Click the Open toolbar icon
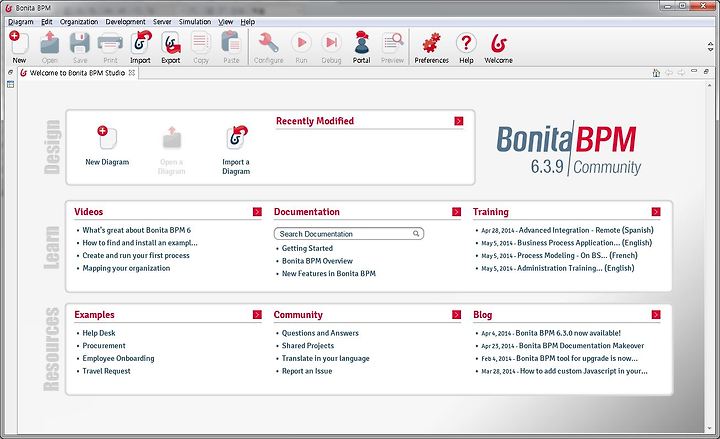 pos(50,43)
